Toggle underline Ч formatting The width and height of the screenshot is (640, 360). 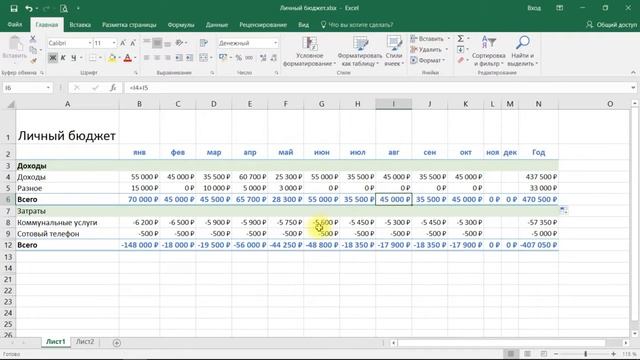73,58
